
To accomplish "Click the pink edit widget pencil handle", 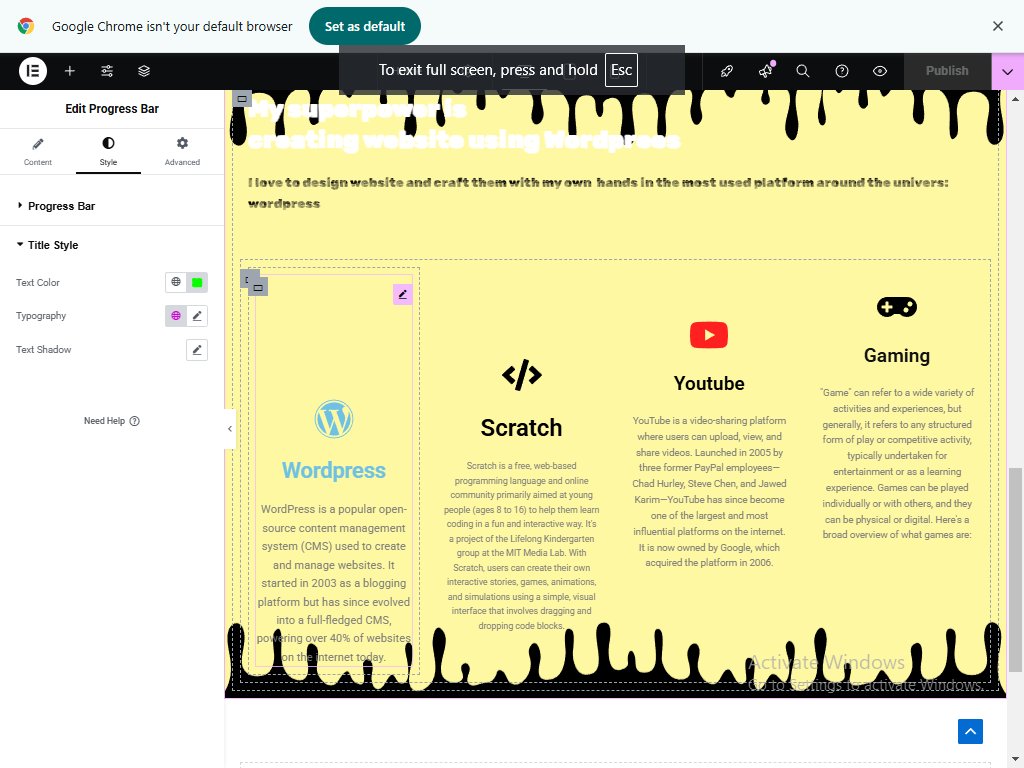I will (x=402, y=295).
